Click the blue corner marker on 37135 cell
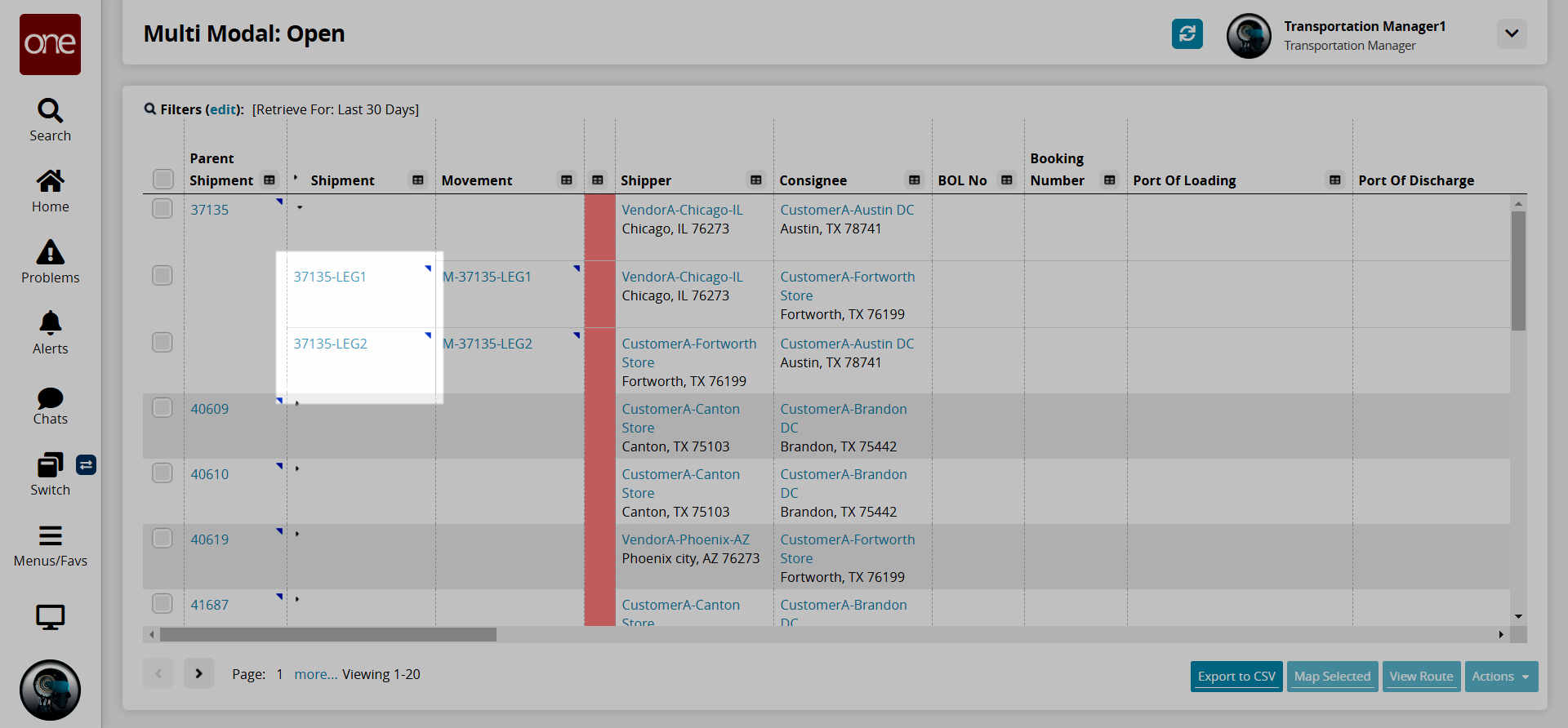Screen dimensions: 1568x728 coord(280,201)
